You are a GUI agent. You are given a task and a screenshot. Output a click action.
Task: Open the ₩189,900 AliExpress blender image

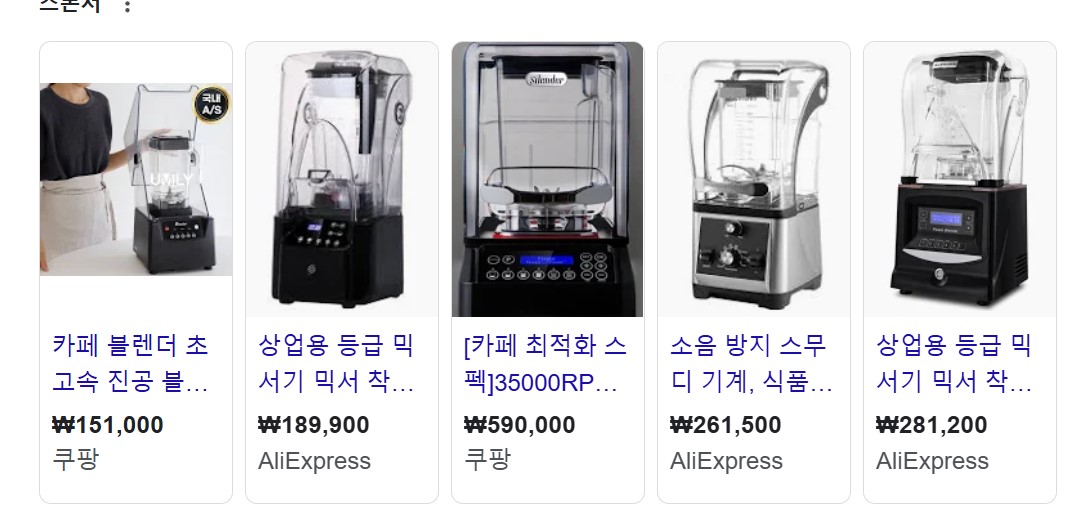(x=342, y=180)
